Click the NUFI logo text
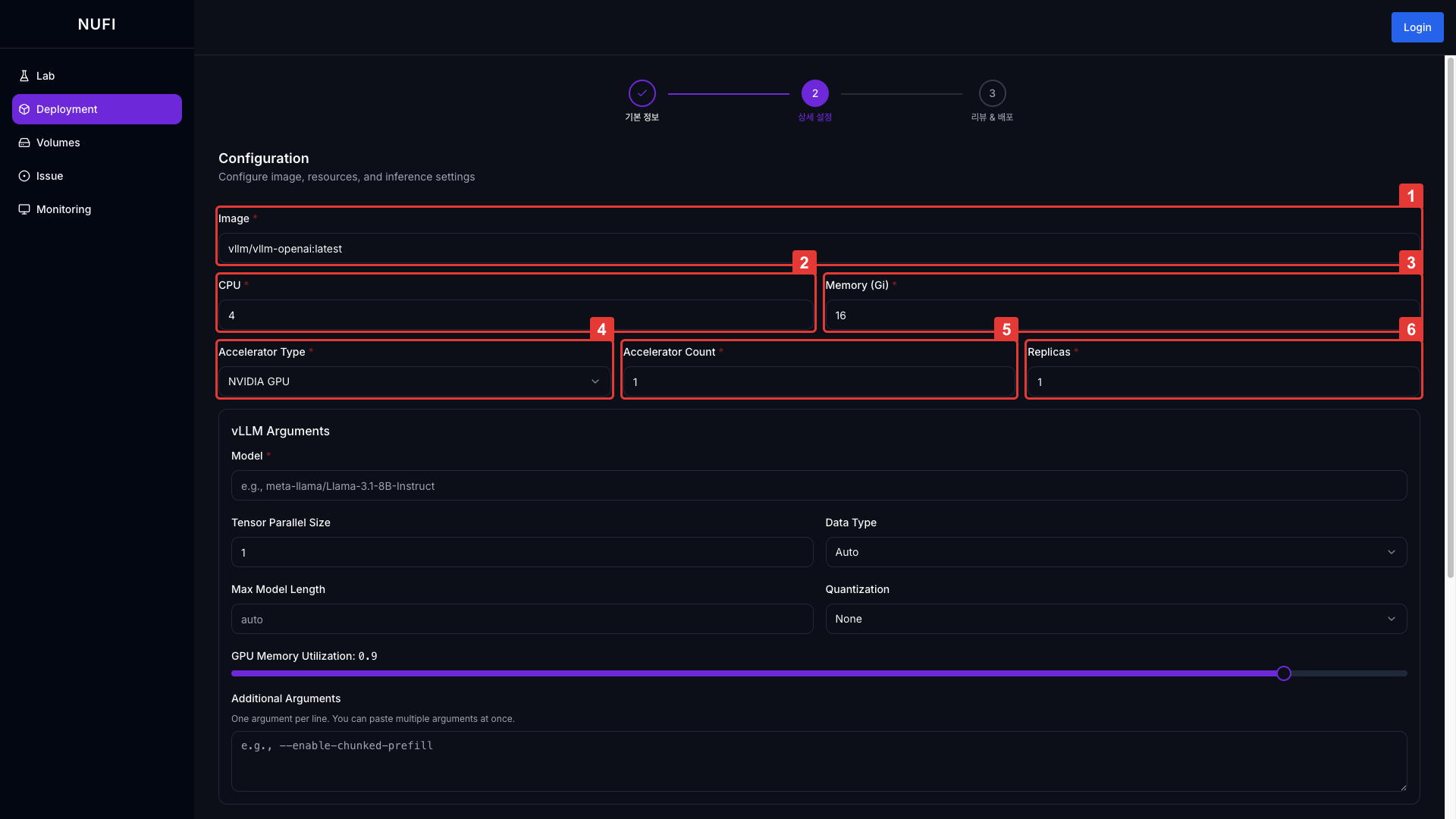Screen dimensions: 1456x819 click(96, 24)
